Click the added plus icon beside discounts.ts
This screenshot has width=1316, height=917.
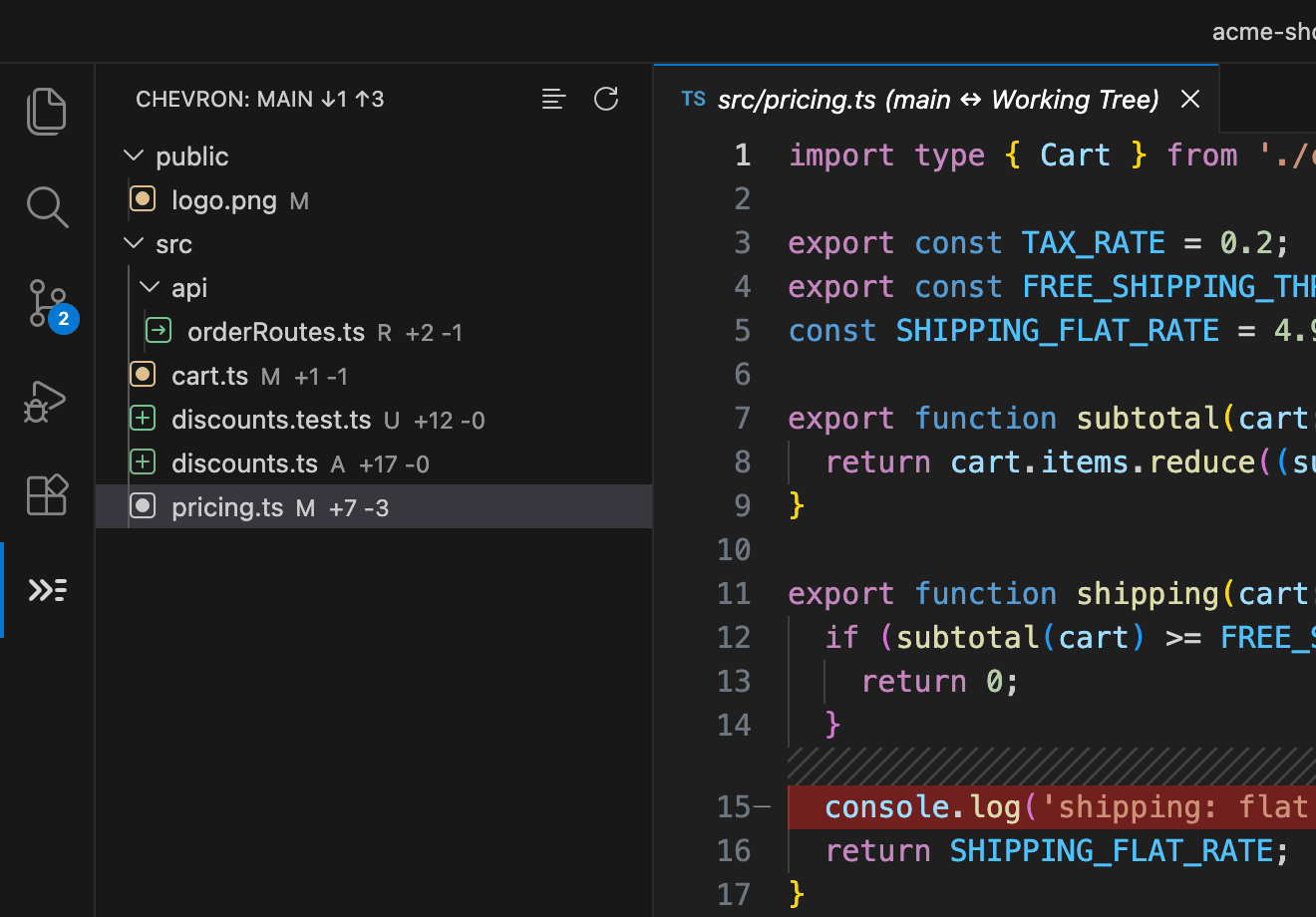coord(143,462)
